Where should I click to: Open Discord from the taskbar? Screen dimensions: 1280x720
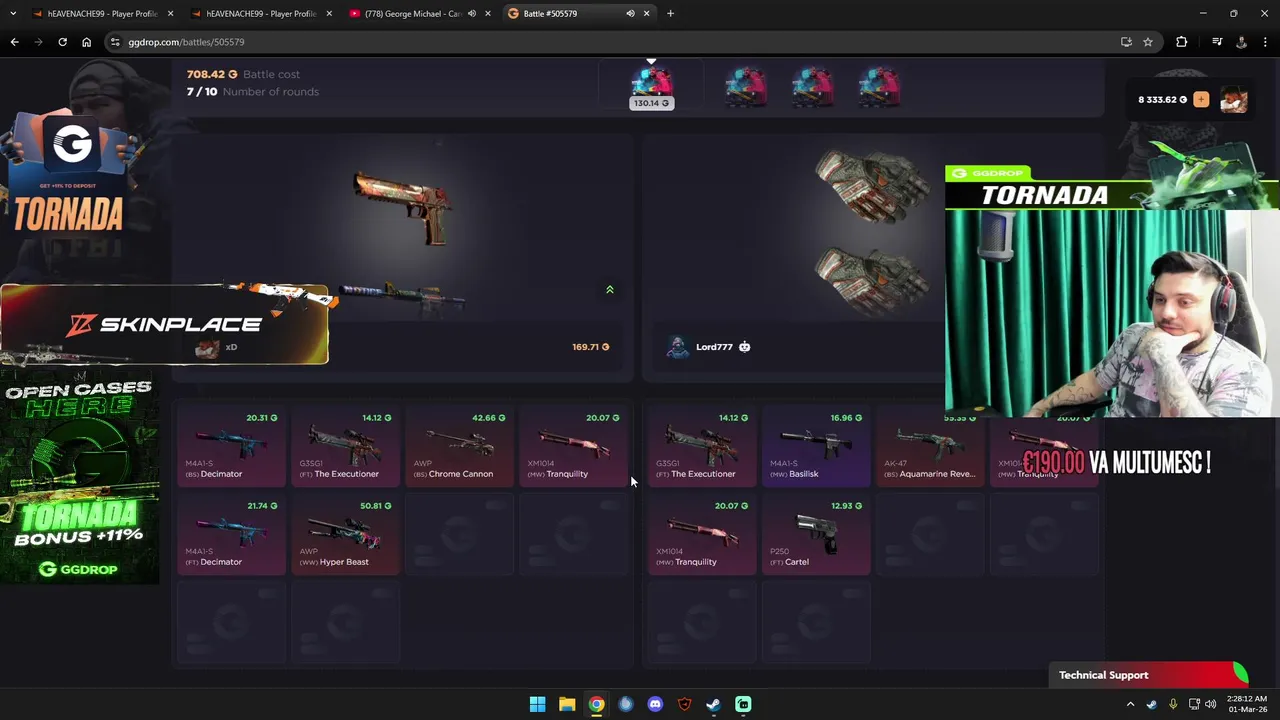[655, 704]
